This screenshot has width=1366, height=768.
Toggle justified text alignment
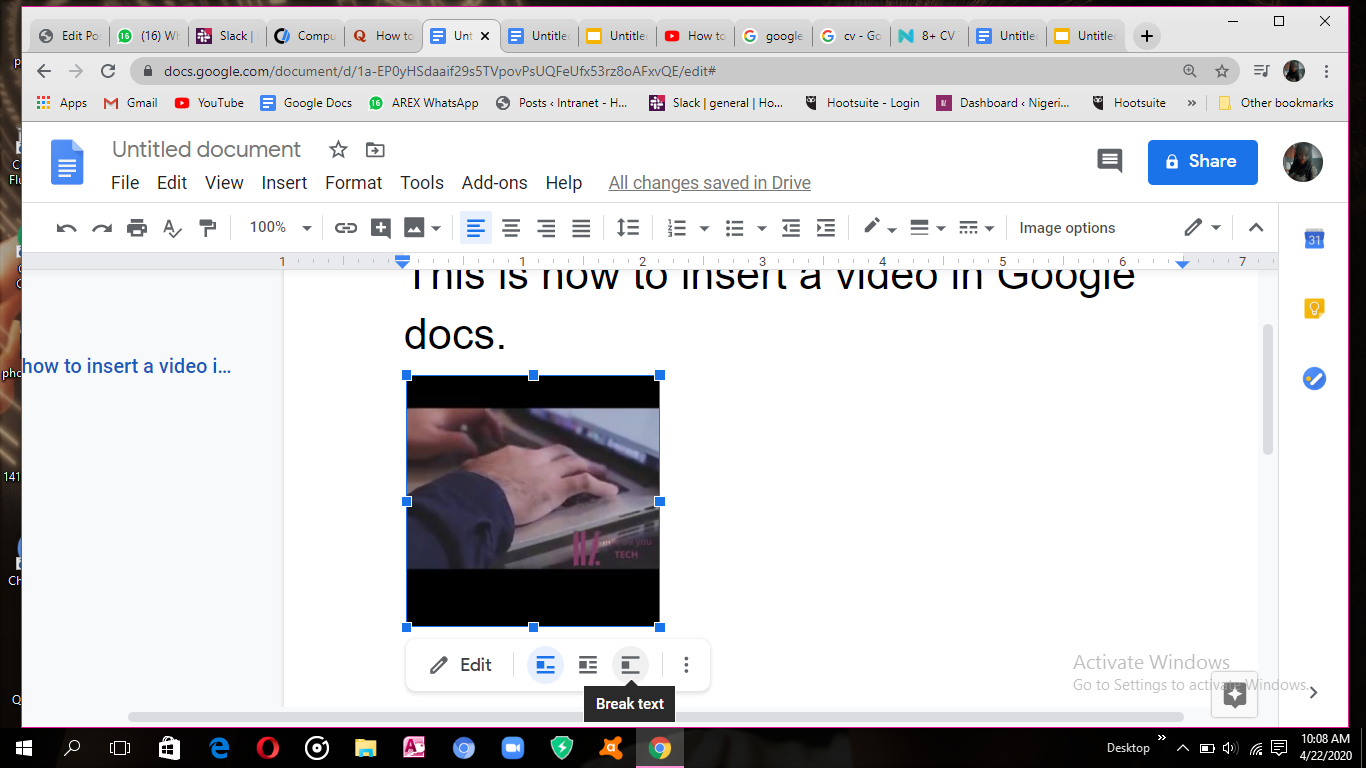[581, 228]
